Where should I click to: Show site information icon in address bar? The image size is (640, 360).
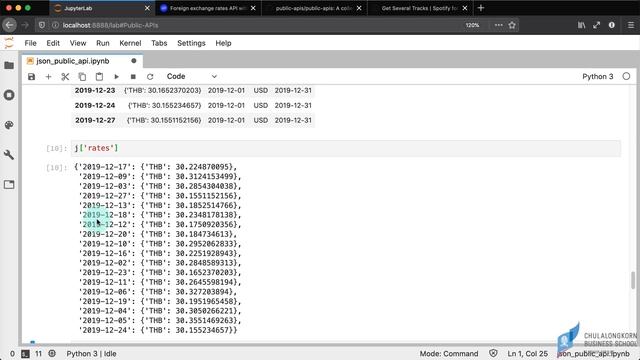point(56,25)
